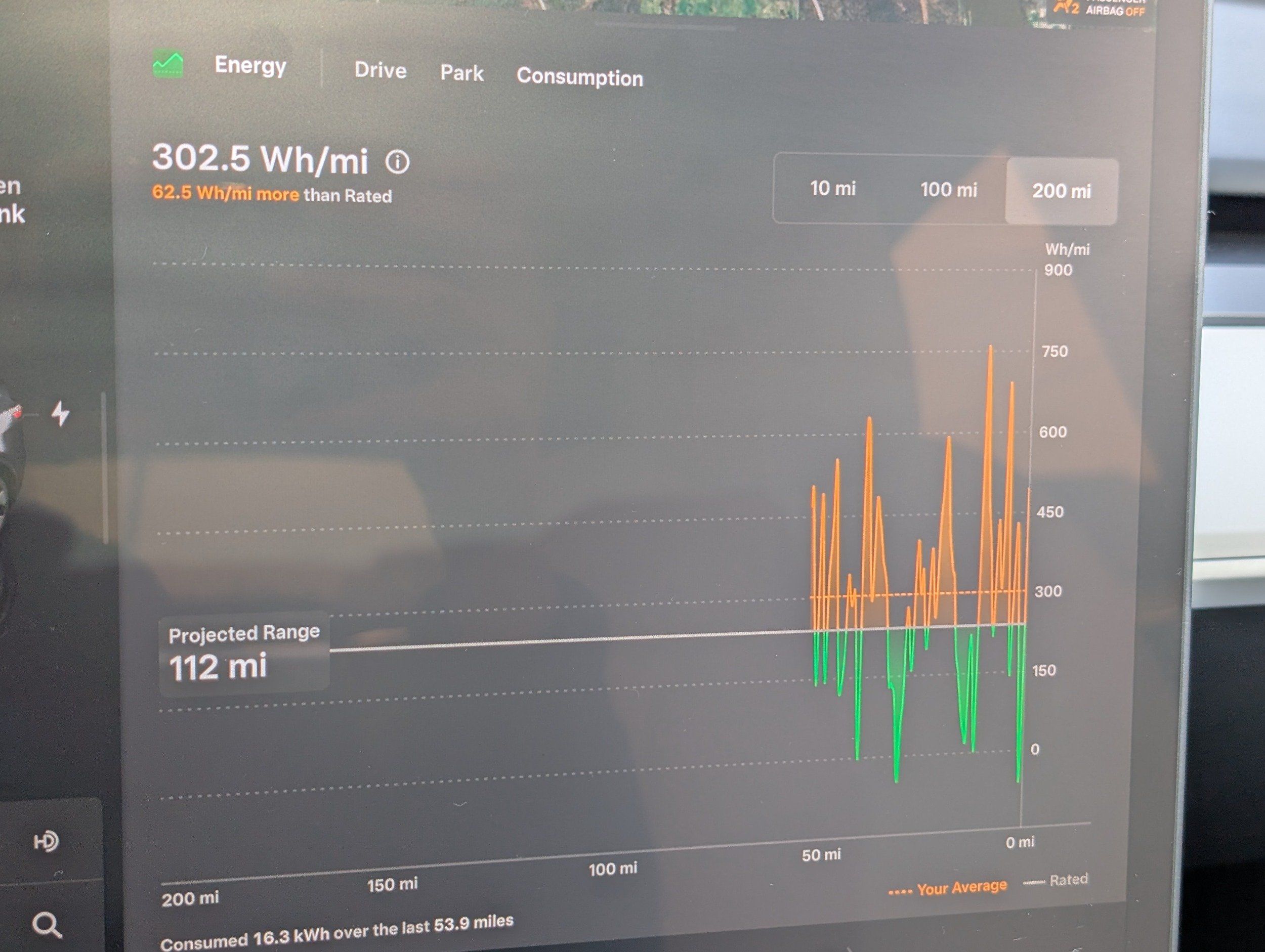Tap the tallest orange peak on the graph
The height and width of the screenshot is (952, 1265).
tap(991, 350)
